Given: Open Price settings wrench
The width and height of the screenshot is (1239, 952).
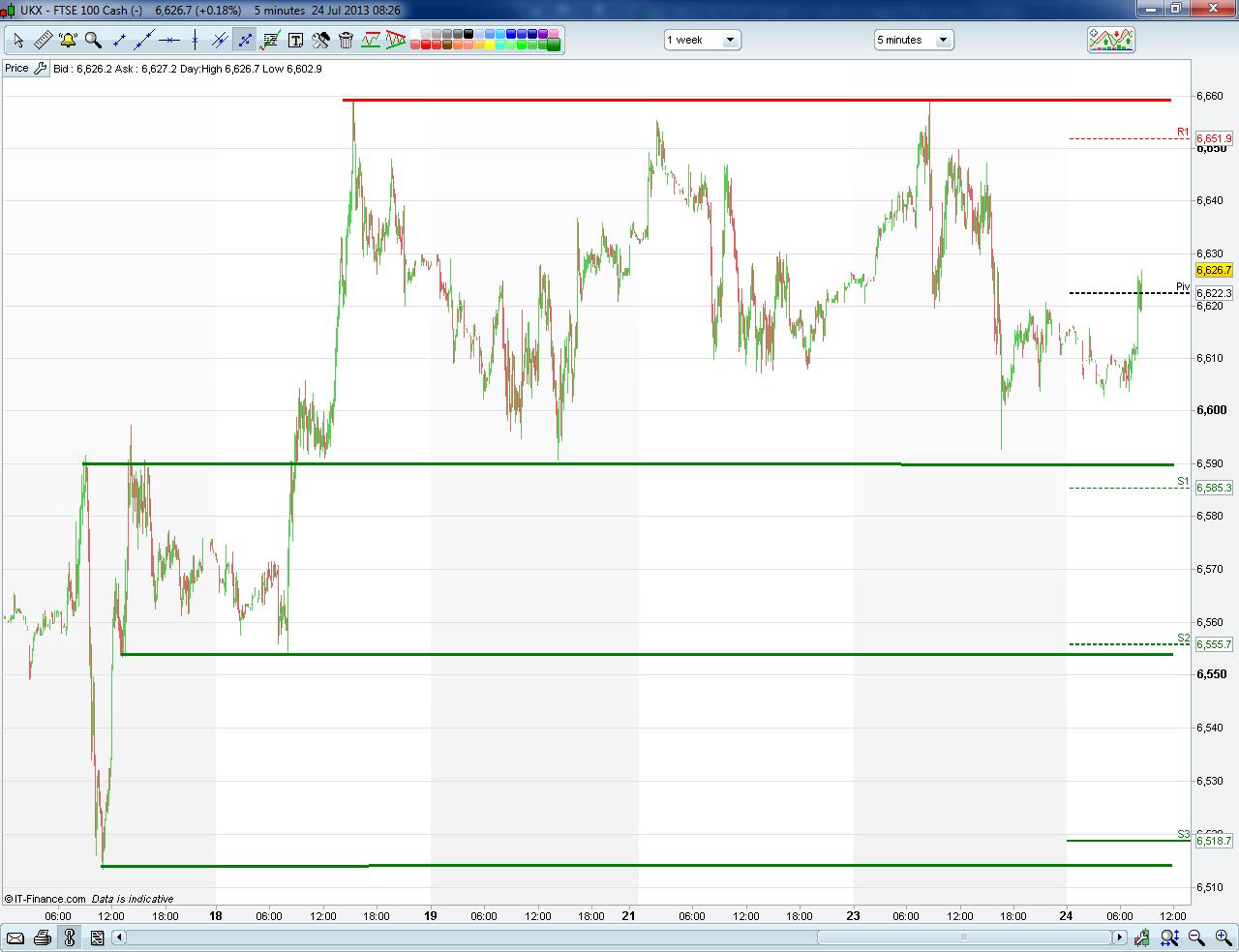Looking at the screenshot, I should 40,69.
